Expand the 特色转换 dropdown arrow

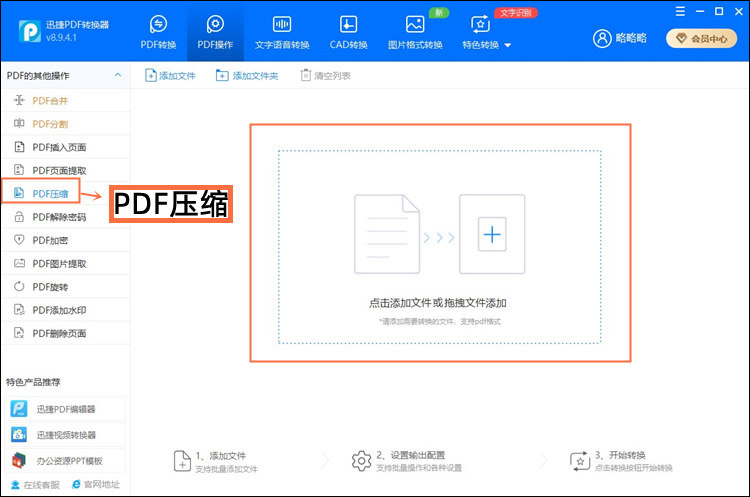508,45
